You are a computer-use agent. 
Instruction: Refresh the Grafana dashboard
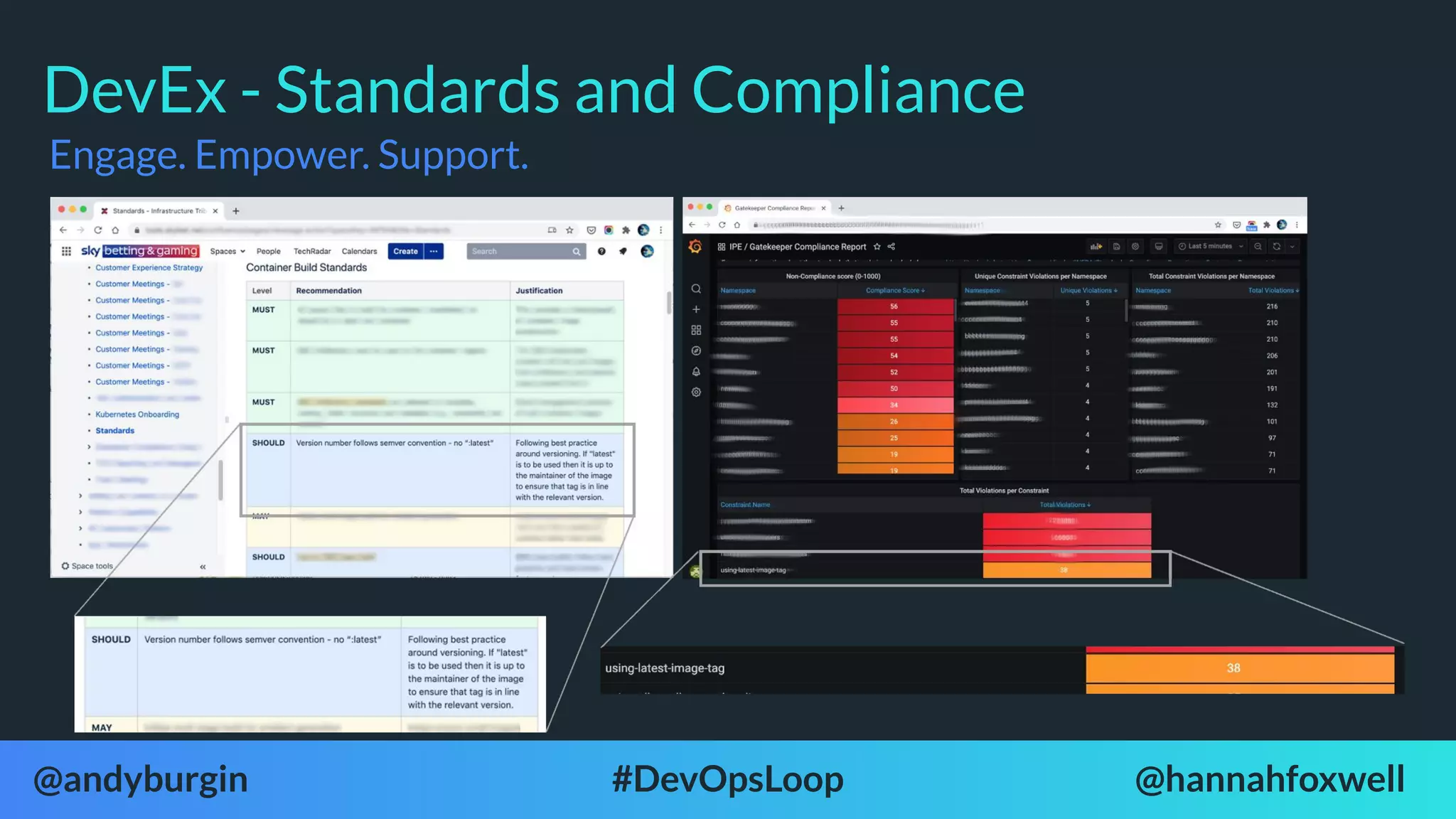(x=1277, y=247)
